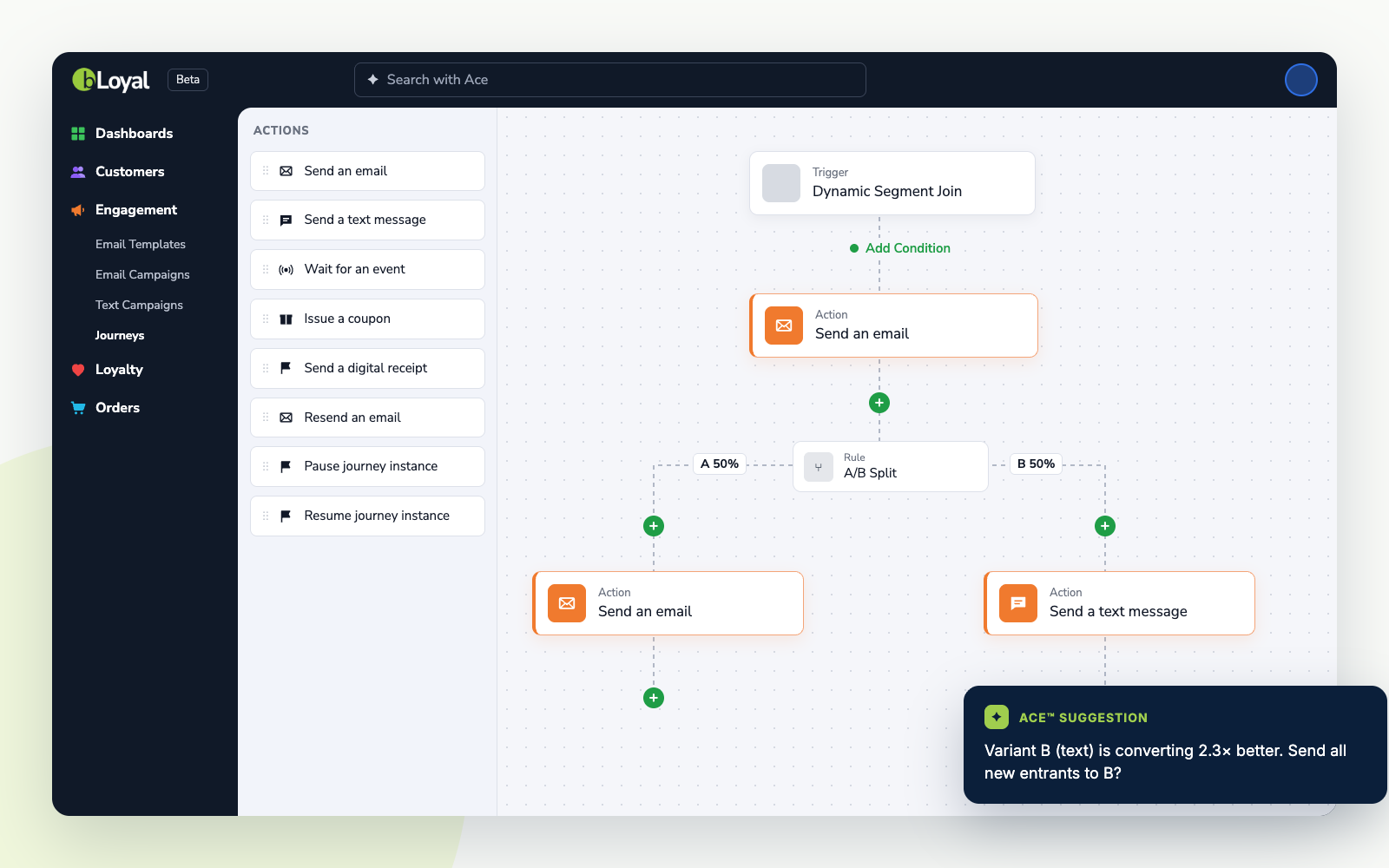This screenshot has width=1389, height=868.
Task: Click the Ace Suggestion sparkle icon
Action: click(997, 717)
